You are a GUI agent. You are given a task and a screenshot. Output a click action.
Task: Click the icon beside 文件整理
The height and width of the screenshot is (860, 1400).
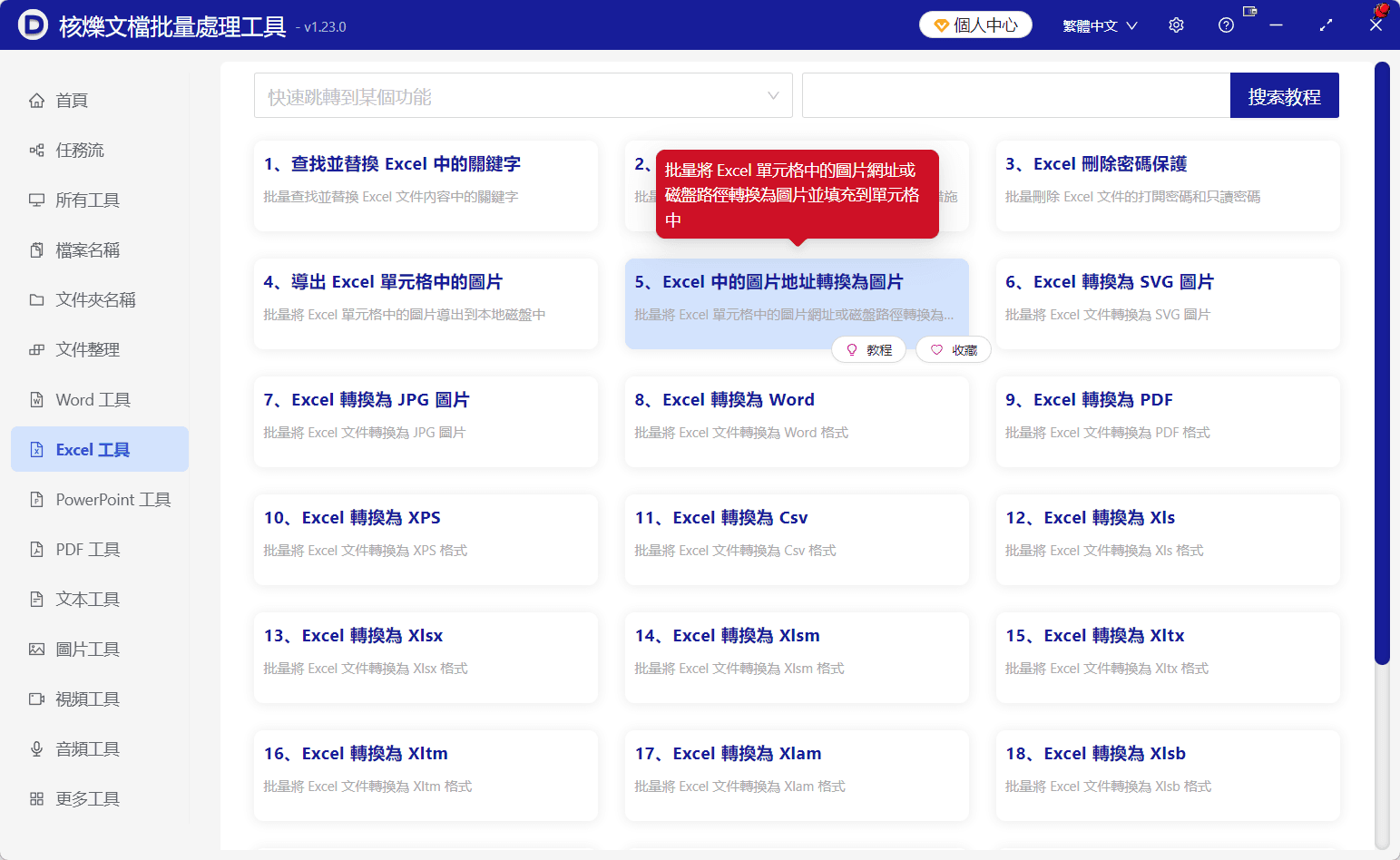click(37, 349)
